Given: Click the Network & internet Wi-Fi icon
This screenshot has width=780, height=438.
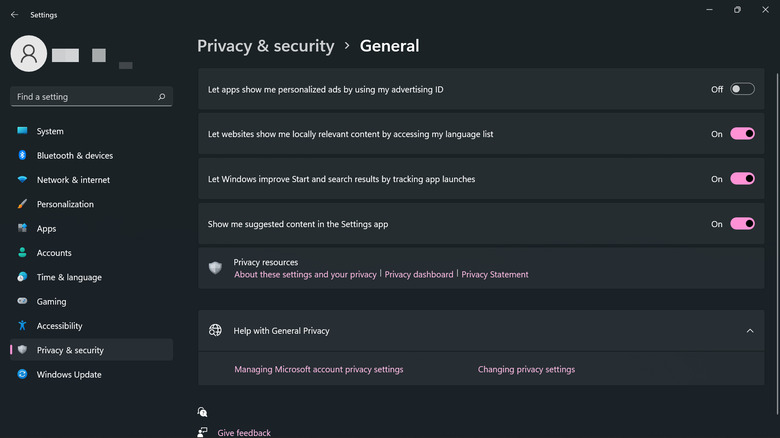Looking at the screenshot, I should pos(22,180).
